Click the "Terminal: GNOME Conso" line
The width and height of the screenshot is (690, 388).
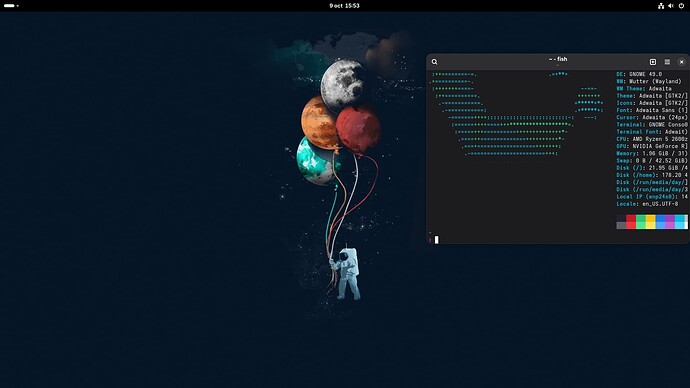652,124
